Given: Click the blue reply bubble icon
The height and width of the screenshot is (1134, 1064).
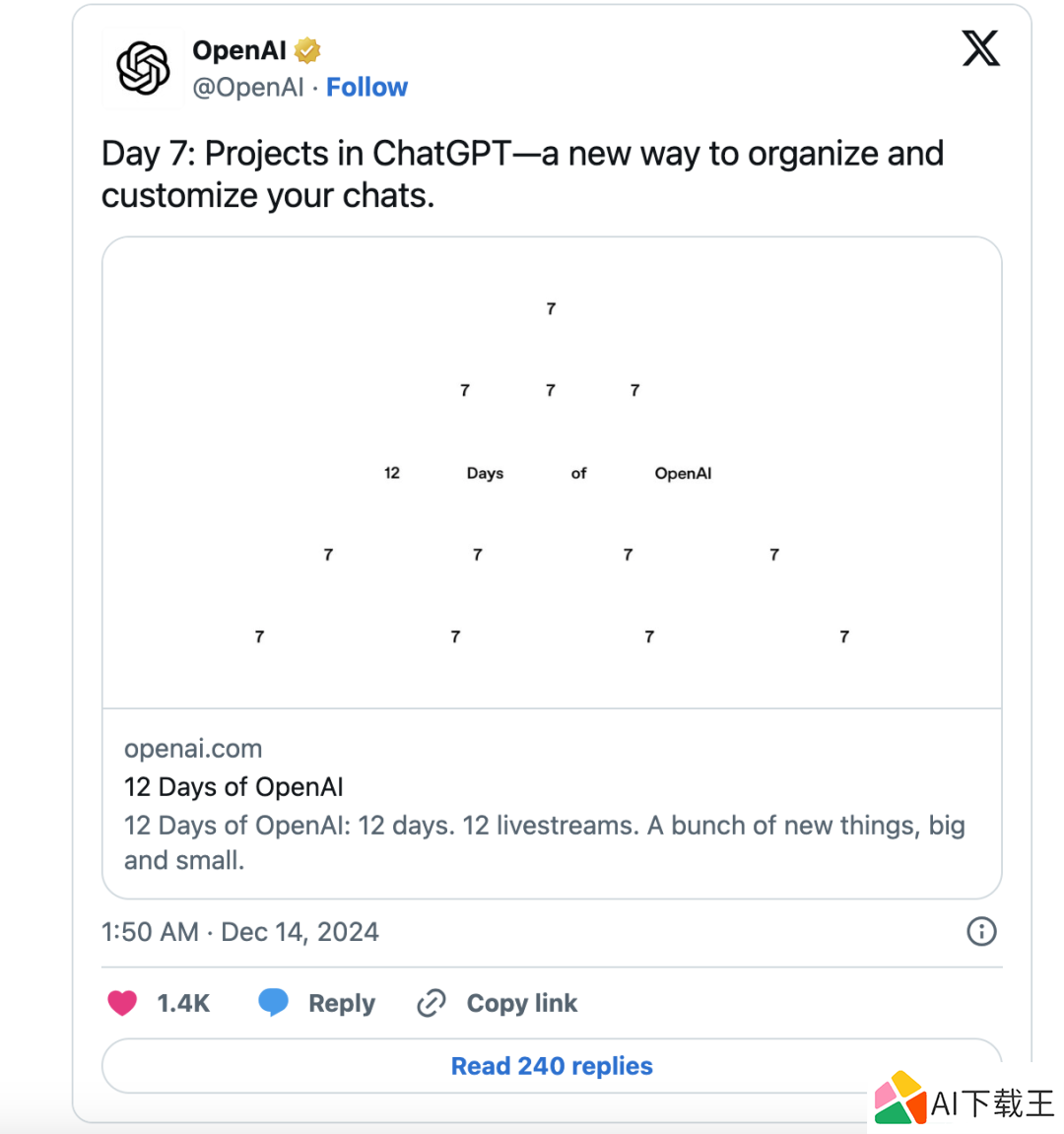Looking at the screenshot, I should [274, 1002].
